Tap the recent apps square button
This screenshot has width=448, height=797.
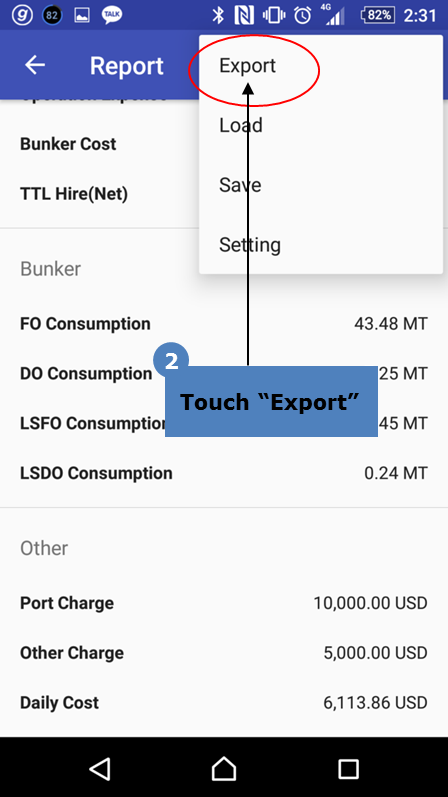click(348, 769)
